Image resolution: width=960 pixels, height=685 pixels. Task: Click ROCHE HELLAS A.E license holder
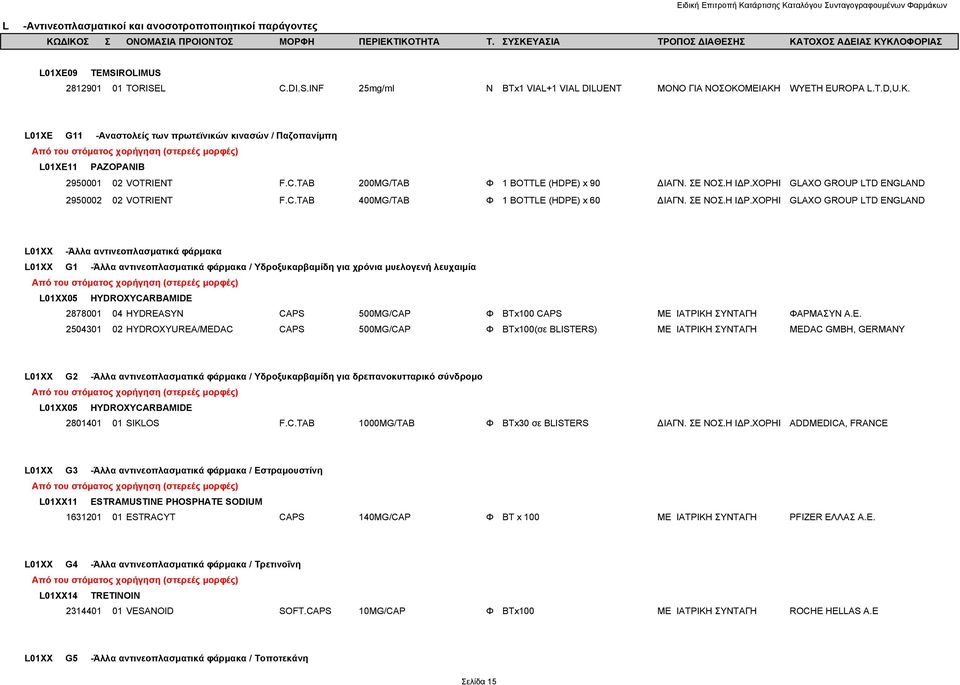pos(833,611)
